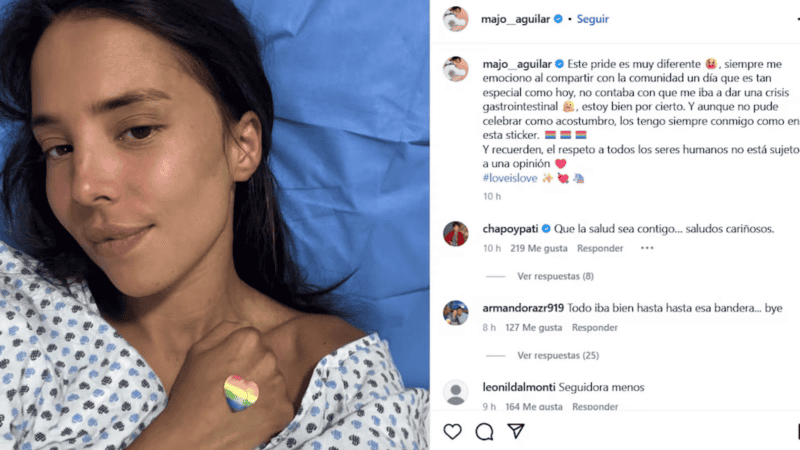Open the post photo
This screenshot has width=800, height=450.
215,225
